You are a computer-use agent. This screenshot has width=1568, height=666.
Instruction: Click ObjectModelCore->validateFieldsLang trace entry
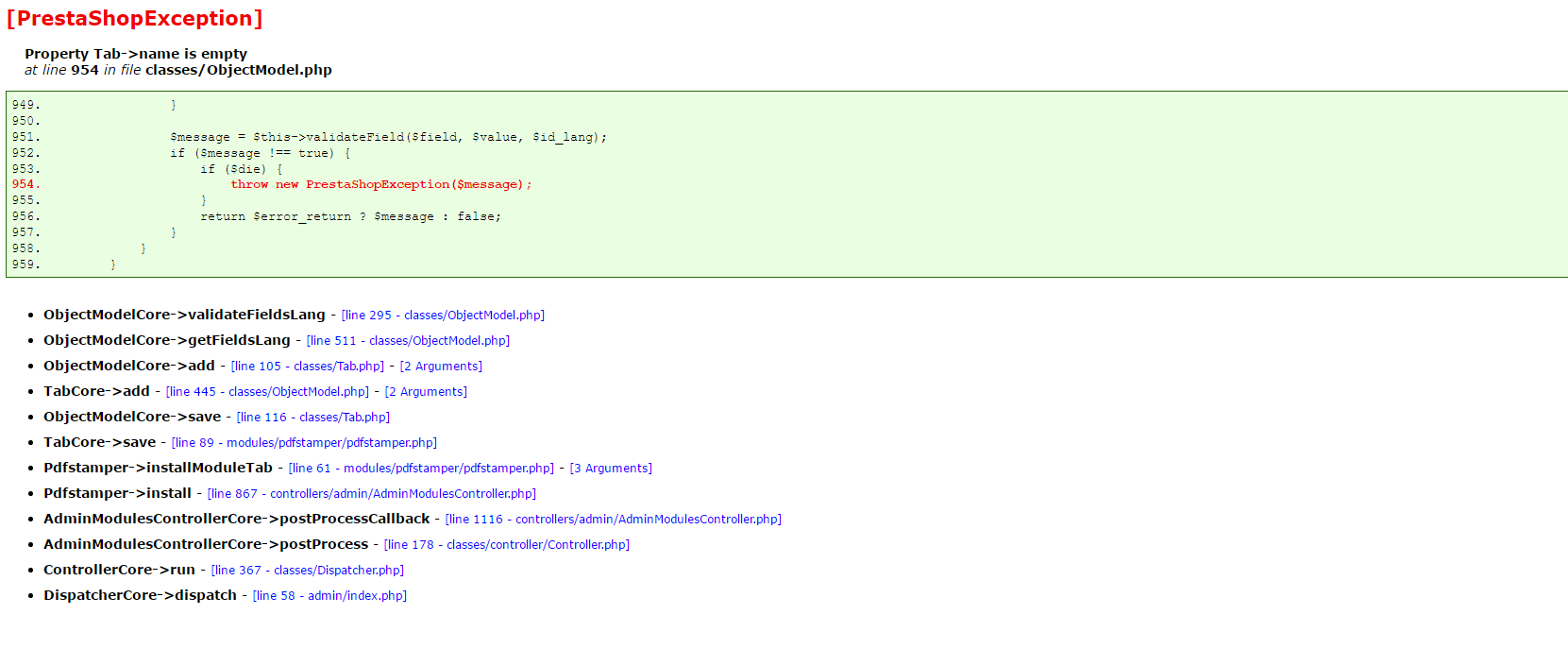(184, 315)
